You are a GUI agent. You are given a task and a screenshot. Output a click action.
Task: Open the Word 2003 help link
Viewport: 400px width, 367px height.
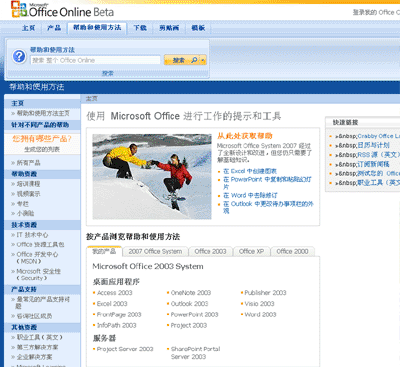(x=260, y=315)
